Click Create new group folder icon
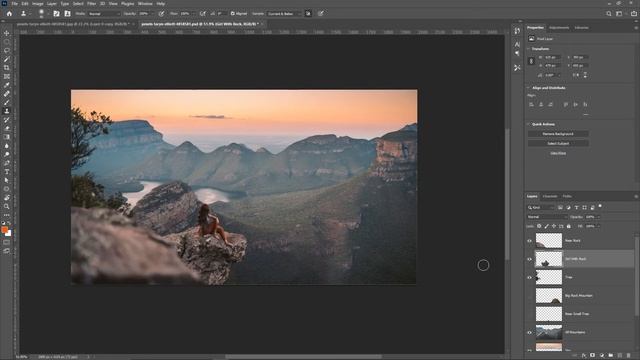This screenshot has height=360, width=640. [611, 356]
